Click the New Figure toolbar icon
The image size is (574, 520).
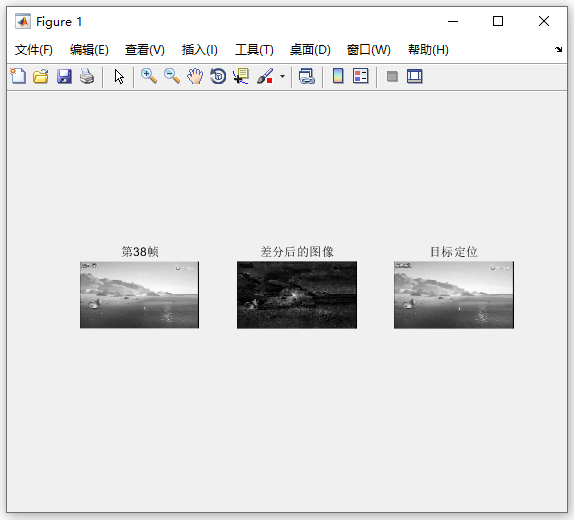(x=18, y=77)
